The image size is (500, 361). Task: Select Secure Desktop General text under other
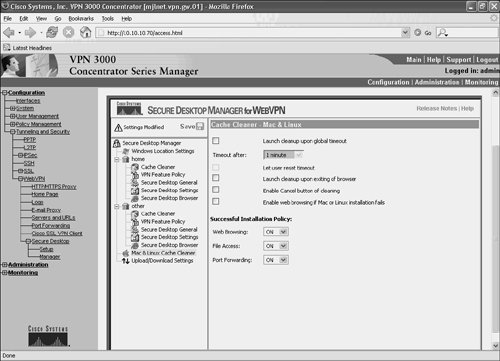click(169, 230)
